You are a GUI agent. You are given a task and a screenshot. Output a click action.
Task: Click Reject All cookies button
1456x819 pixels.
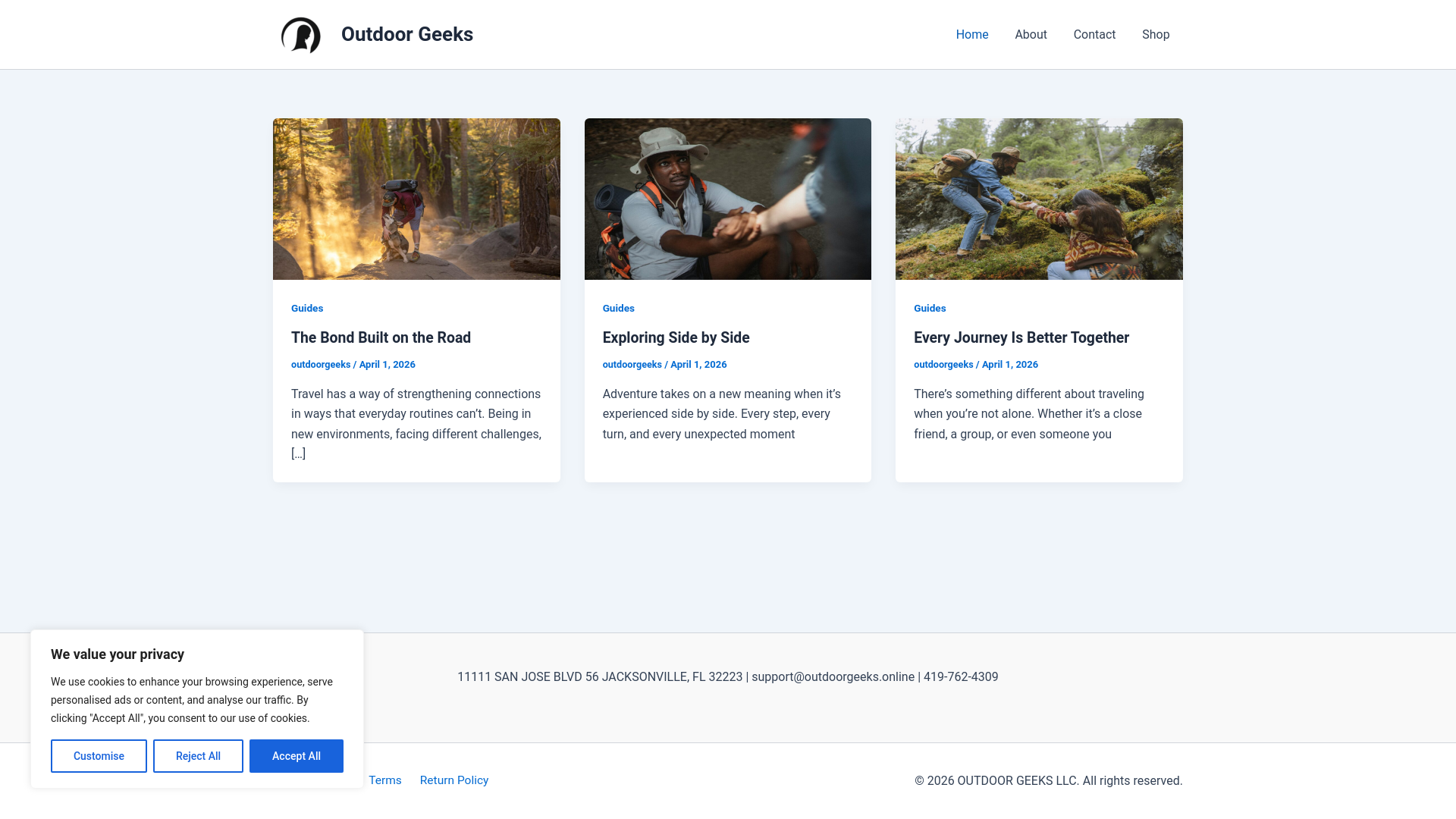[x=198, y=756]
